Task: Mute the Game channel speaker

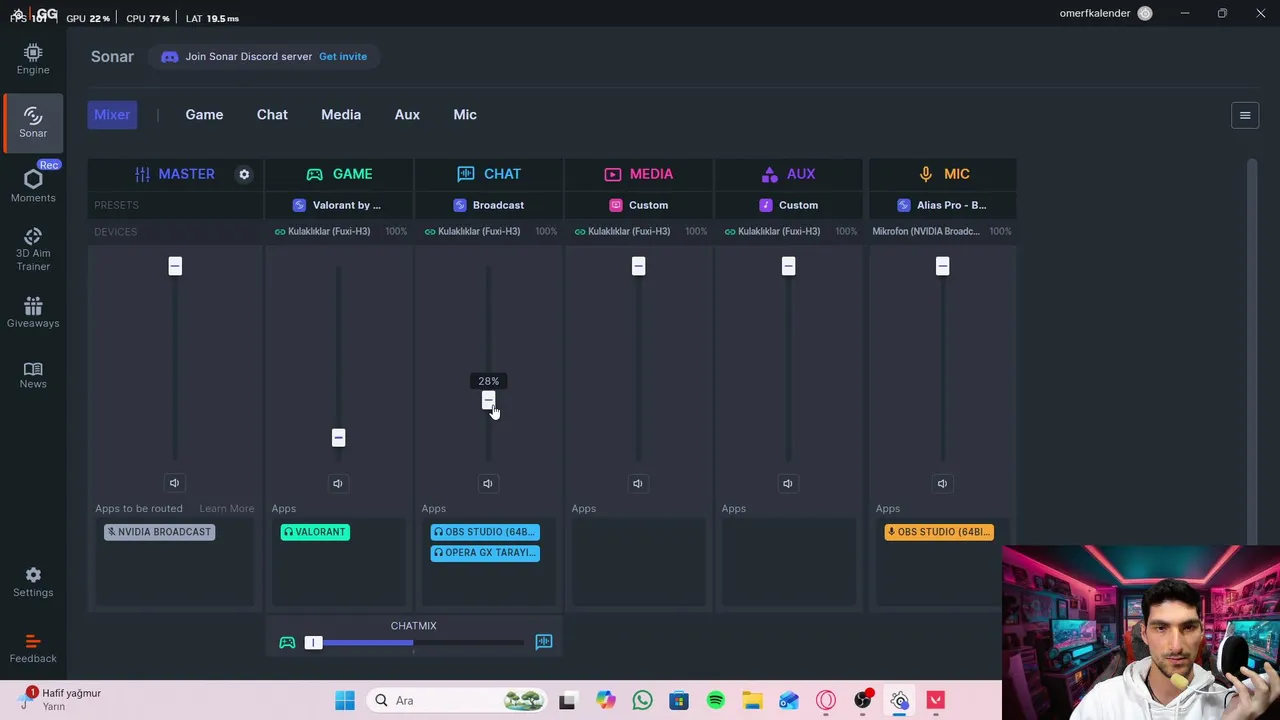Action: click(x=338, y=483)
